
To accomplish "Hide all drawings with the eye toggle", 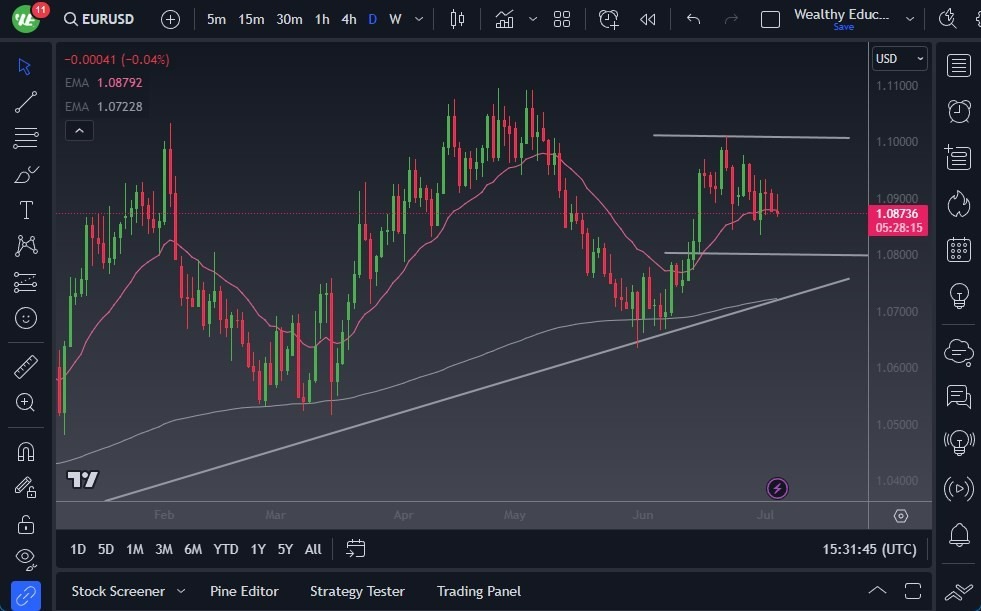I will (x=26, y=558).
